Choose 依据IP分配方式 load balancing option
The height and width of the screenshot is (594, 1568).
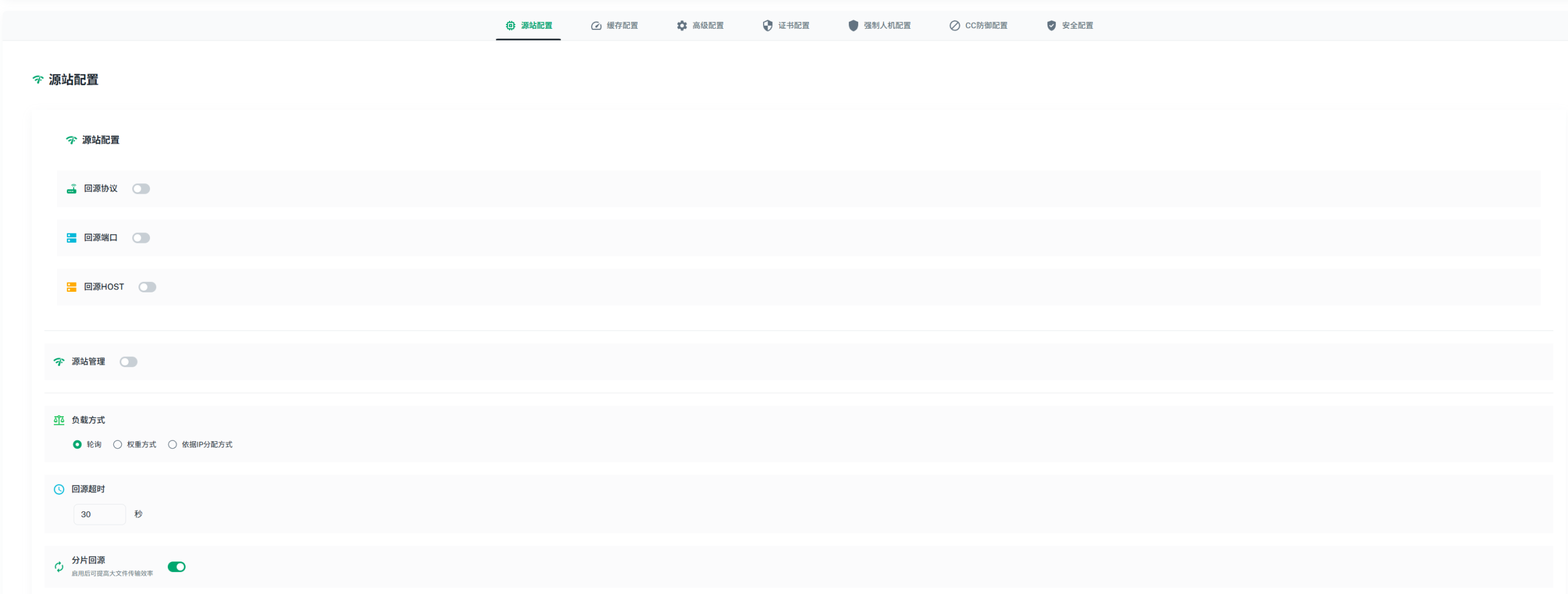pos(173,444)
